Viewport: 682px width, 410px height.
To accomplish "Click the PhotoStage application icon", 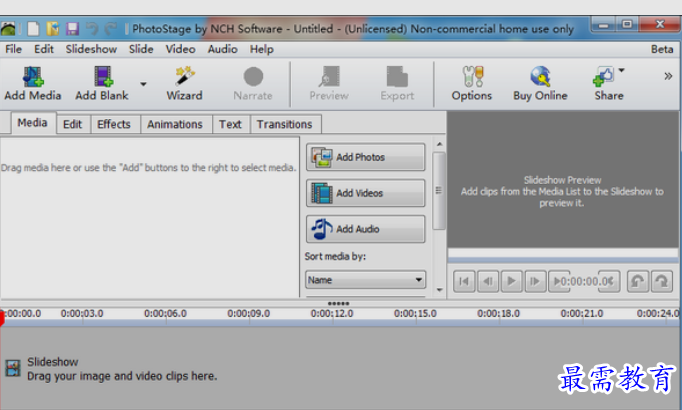I will click(8, 29).
